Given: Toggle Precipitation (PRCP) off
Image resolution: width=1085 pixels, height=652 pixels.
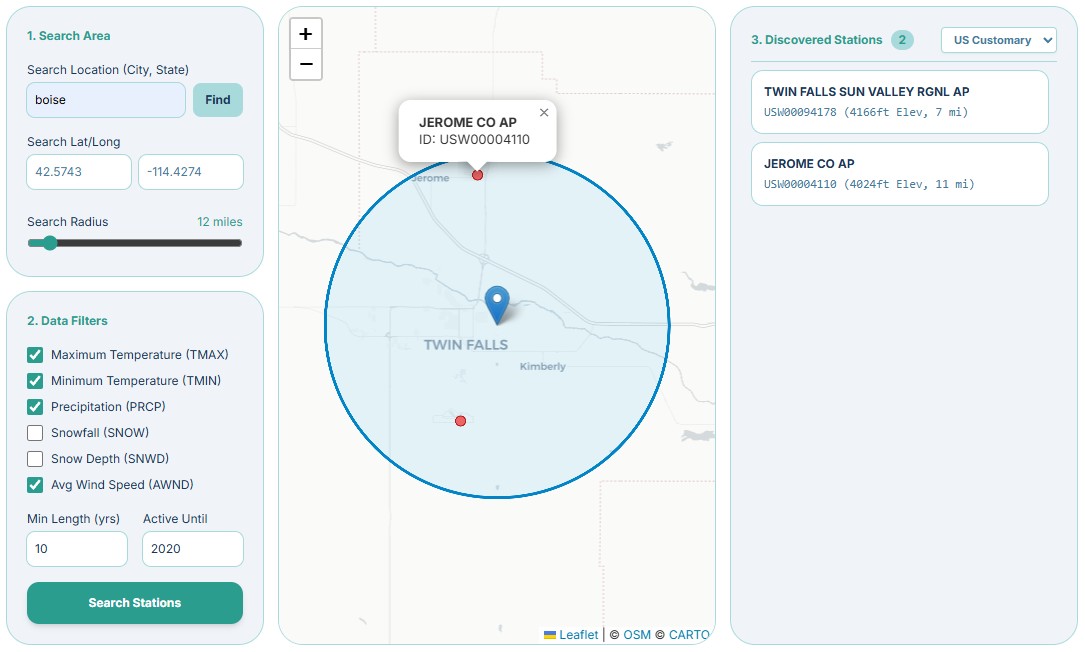Looking at the screenshot, I should tap(35, 406).
